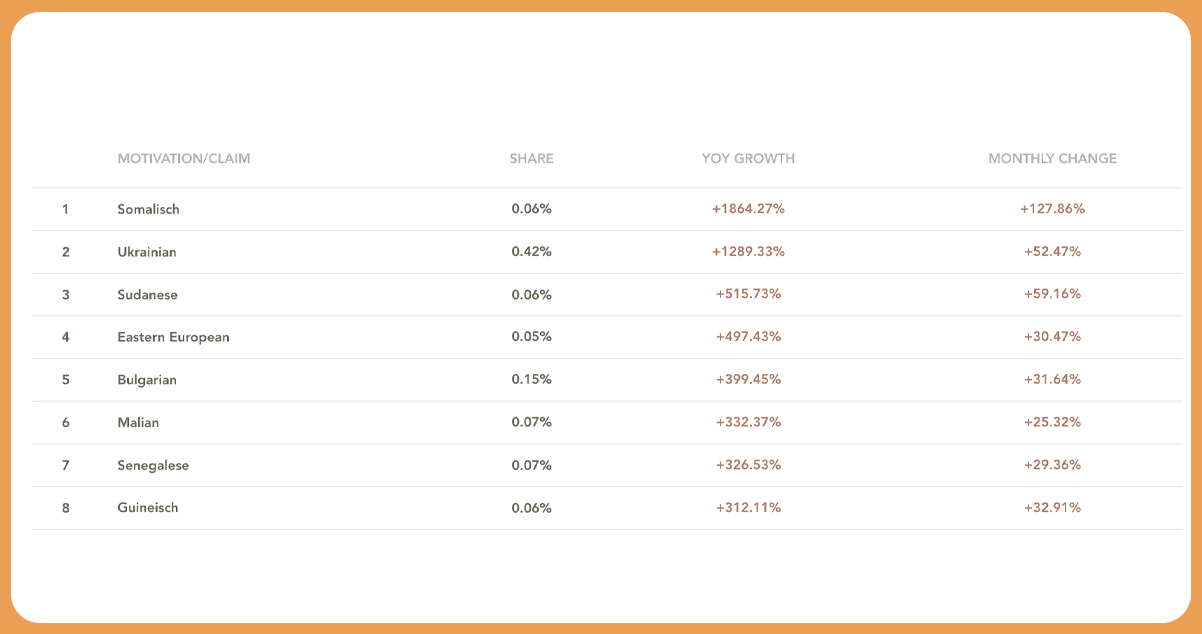Click the rank number 8 cell
Viewport: 1202px width, 634px height.
click(66, 508)
